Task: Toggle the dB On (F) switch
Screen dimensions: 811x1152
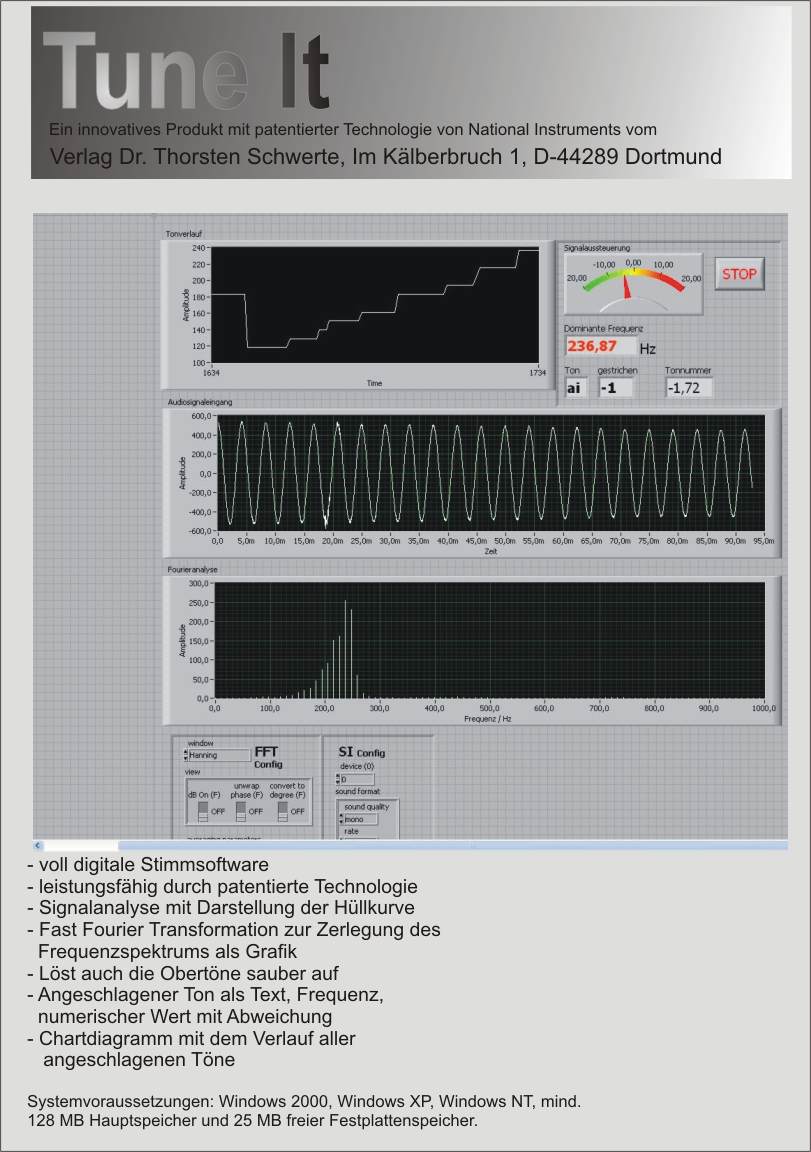Action: coord(203,811)
